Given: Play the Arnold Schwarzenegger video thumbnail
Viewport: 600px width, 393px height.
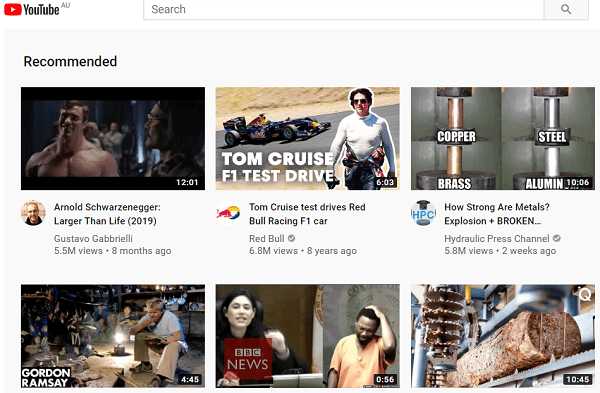Looking at the screenshot, I should [113, 139].
